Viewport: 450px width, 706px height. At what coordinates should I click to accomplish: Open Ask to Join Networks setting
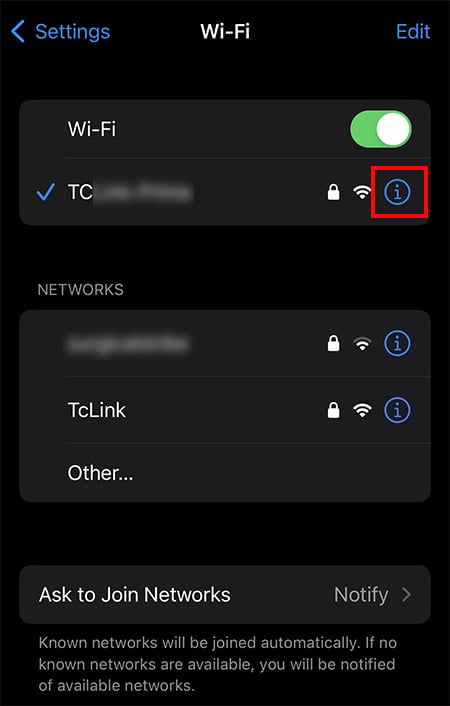pos(225,594)
